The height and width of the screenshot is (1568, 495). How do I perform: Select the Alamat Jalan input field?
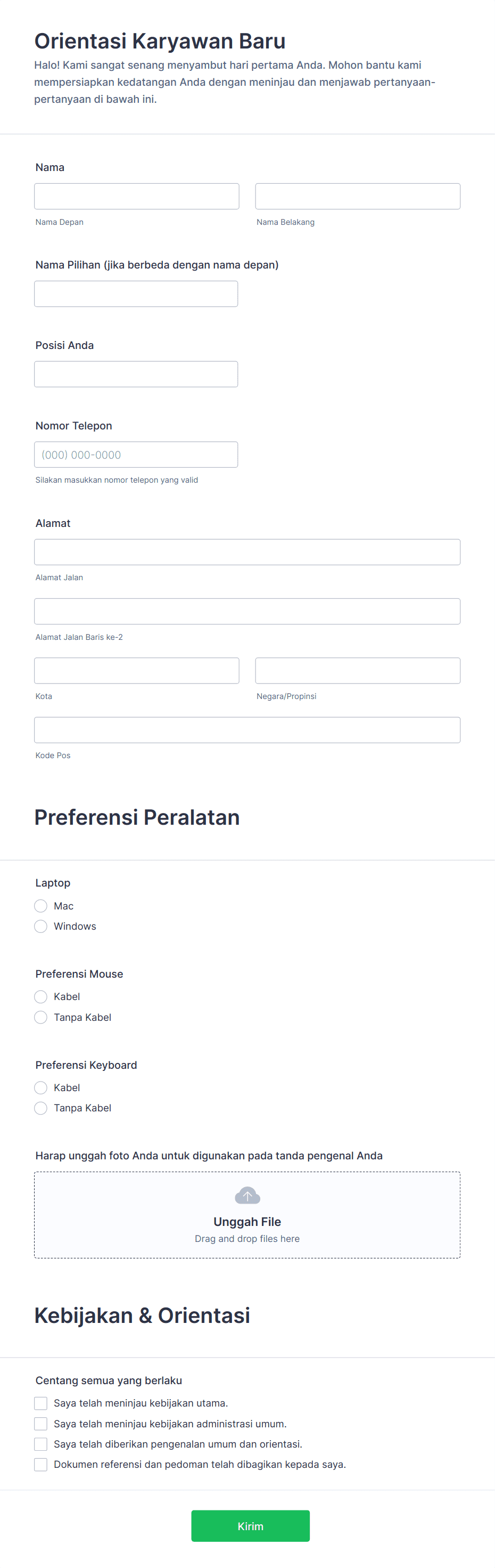[247, 552]
